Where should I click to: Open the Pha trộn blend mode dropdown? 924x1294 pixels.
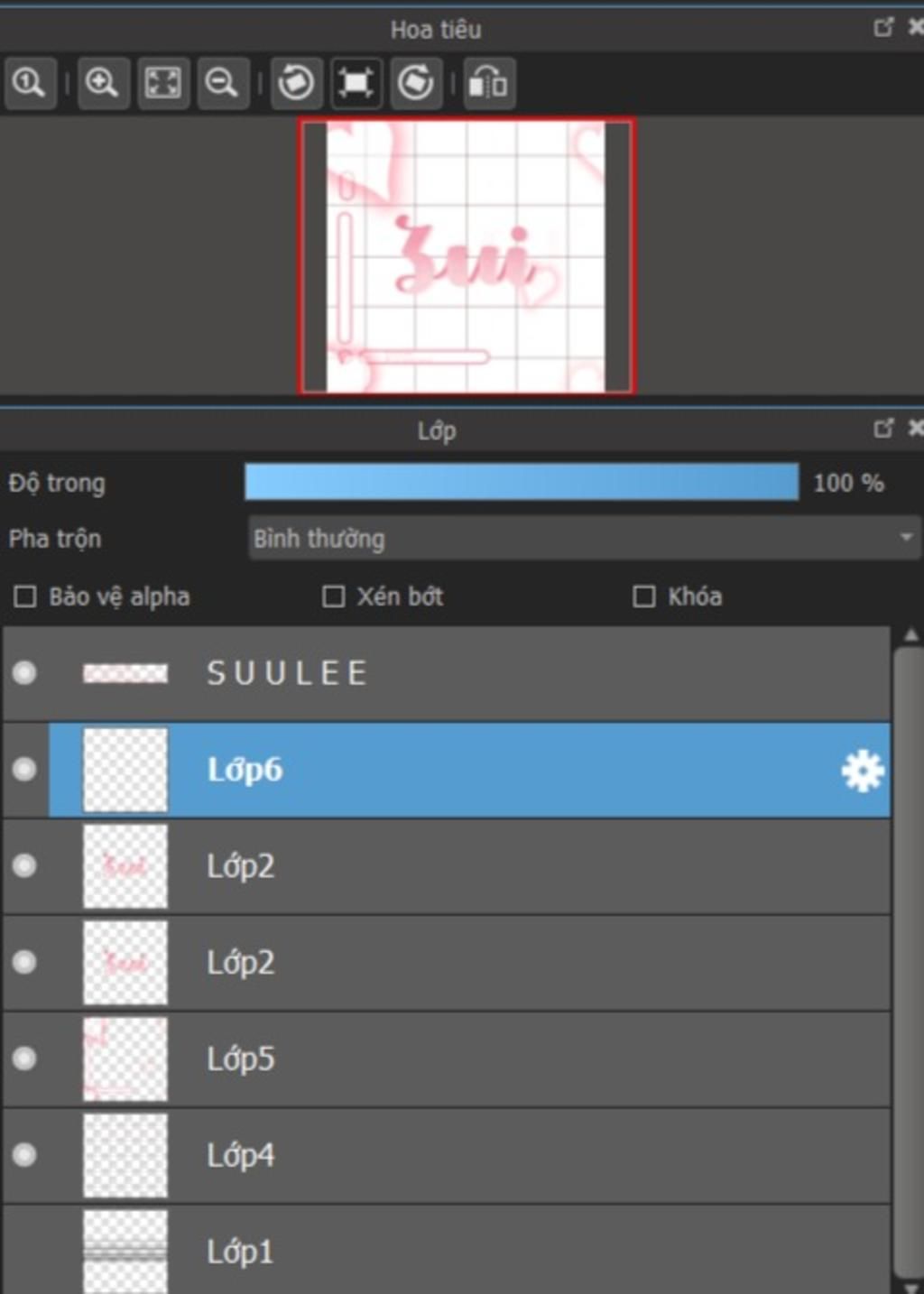pos(584,539)
